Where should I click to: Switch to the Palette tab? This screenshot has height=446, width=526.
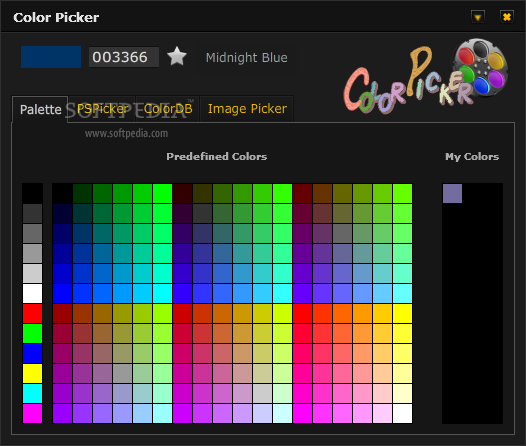(40, 109)
